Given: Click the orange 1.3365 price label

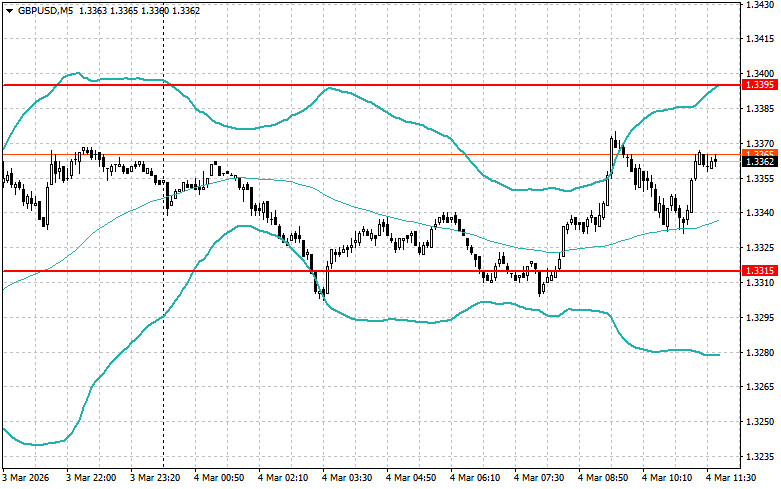Looking at the screenshot, I should (759, 152).
